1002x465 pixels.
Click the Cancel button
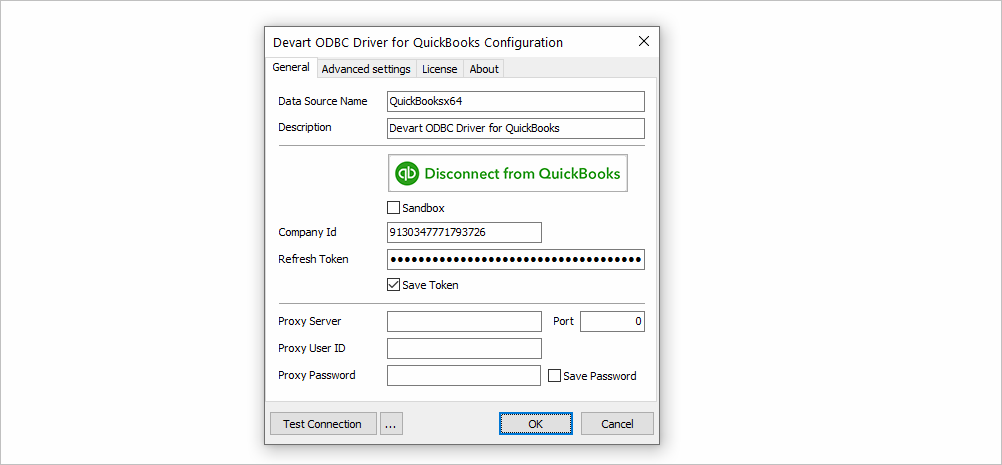point(617,424)
